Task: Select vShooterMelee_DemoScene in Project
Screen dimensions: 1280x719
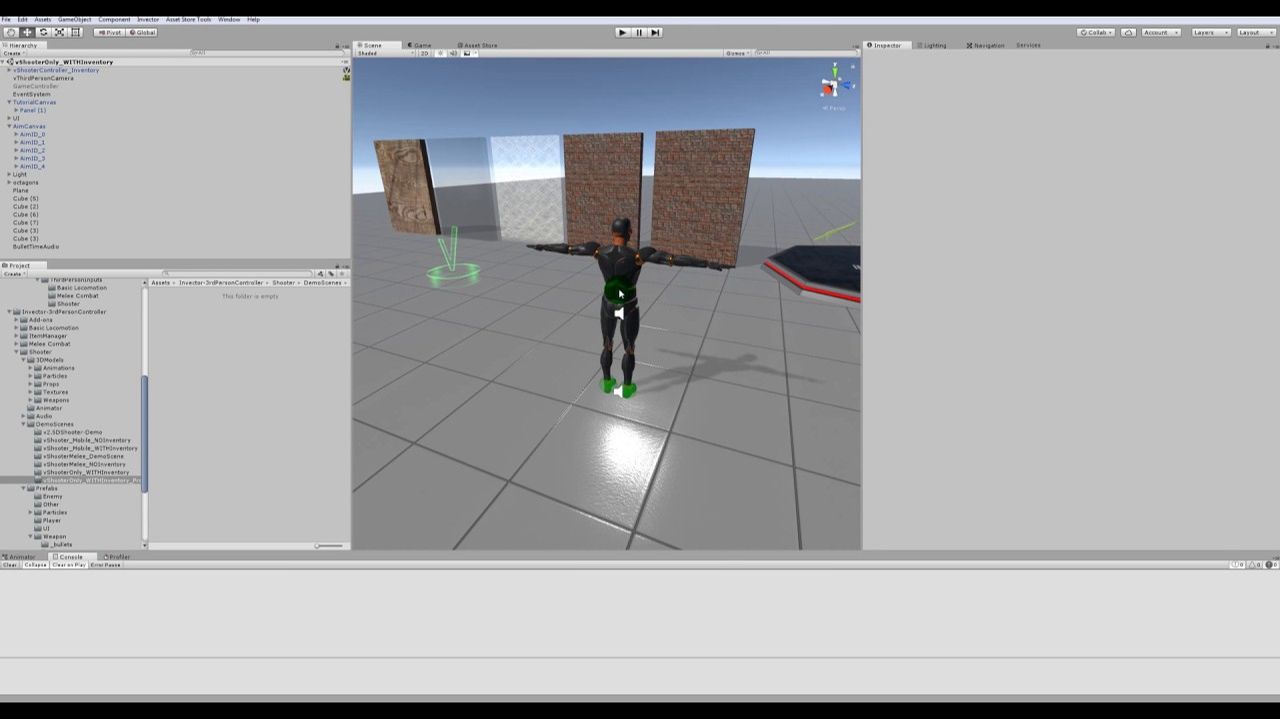Action: click(83, 456)
